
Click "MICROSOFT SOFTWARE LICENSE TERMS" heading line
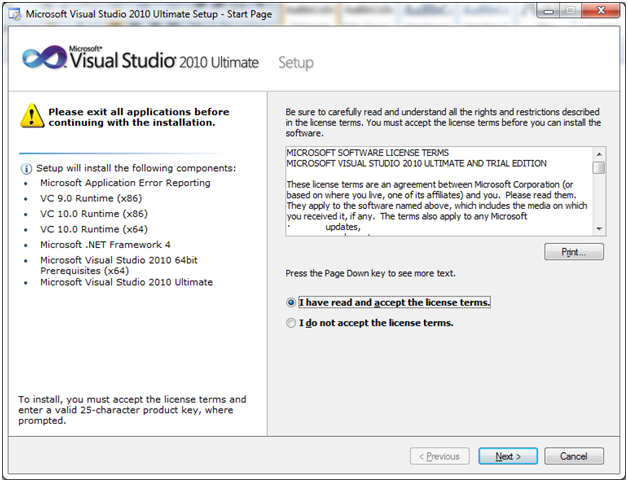tap(368, 153)
